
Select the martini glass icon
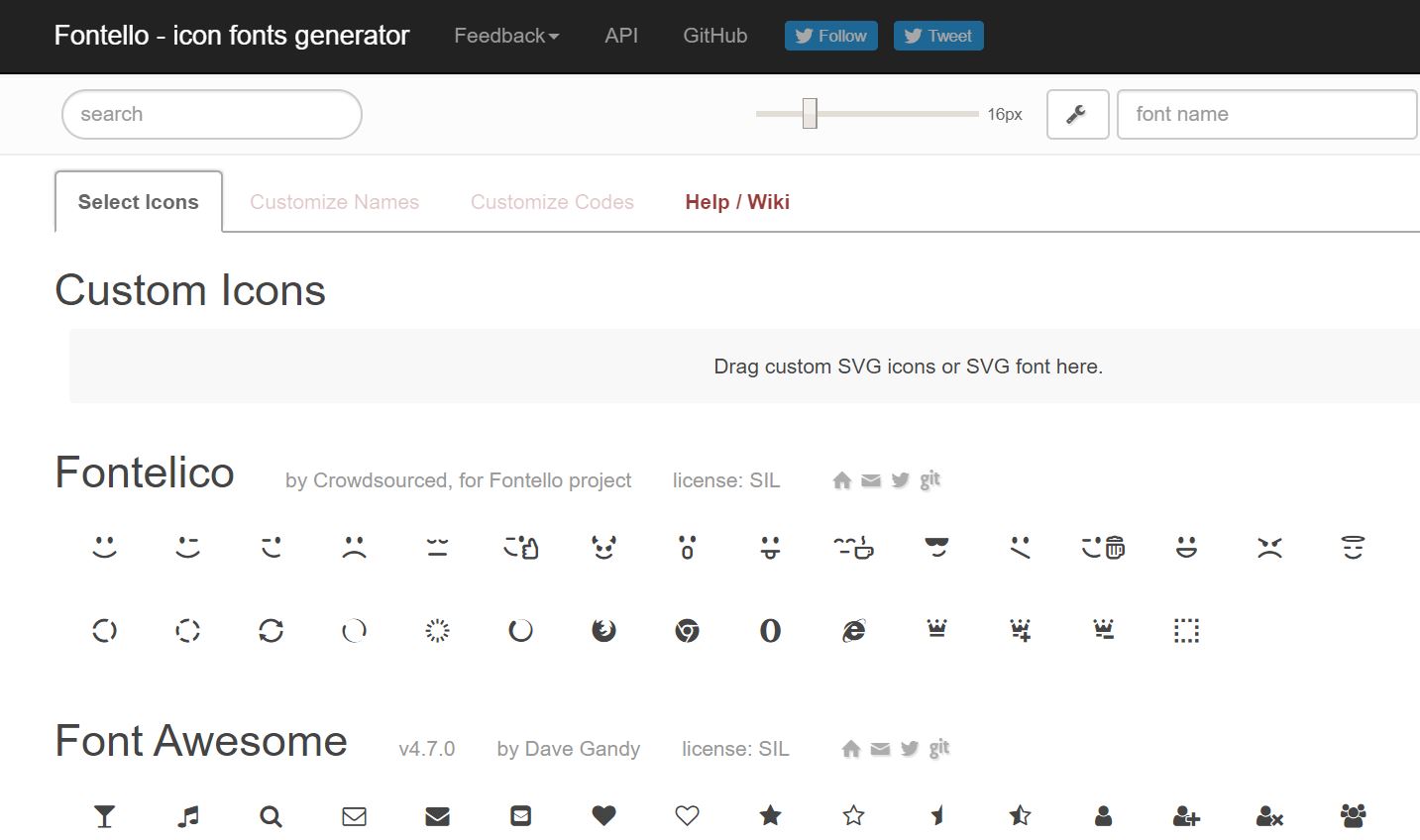point(105,816)
